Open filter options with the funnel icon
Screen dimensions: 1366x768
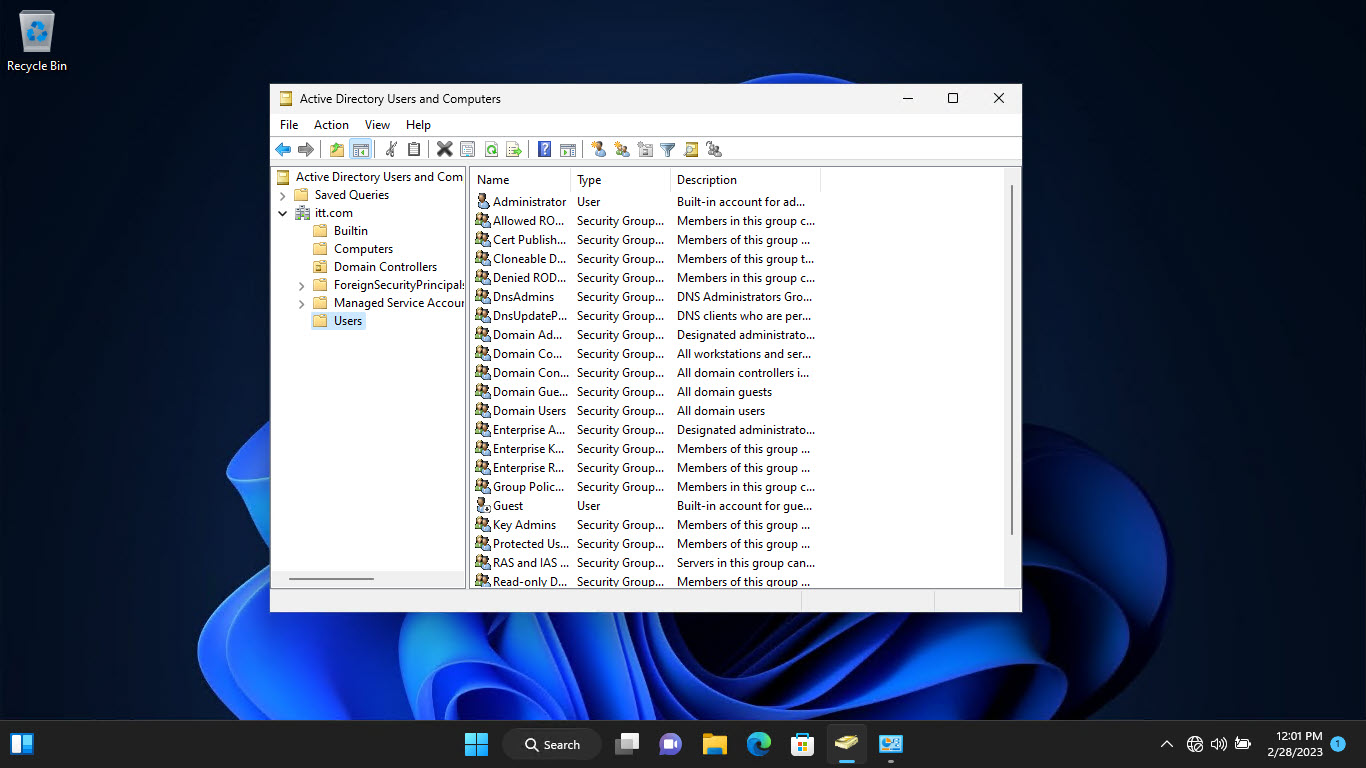668,149
